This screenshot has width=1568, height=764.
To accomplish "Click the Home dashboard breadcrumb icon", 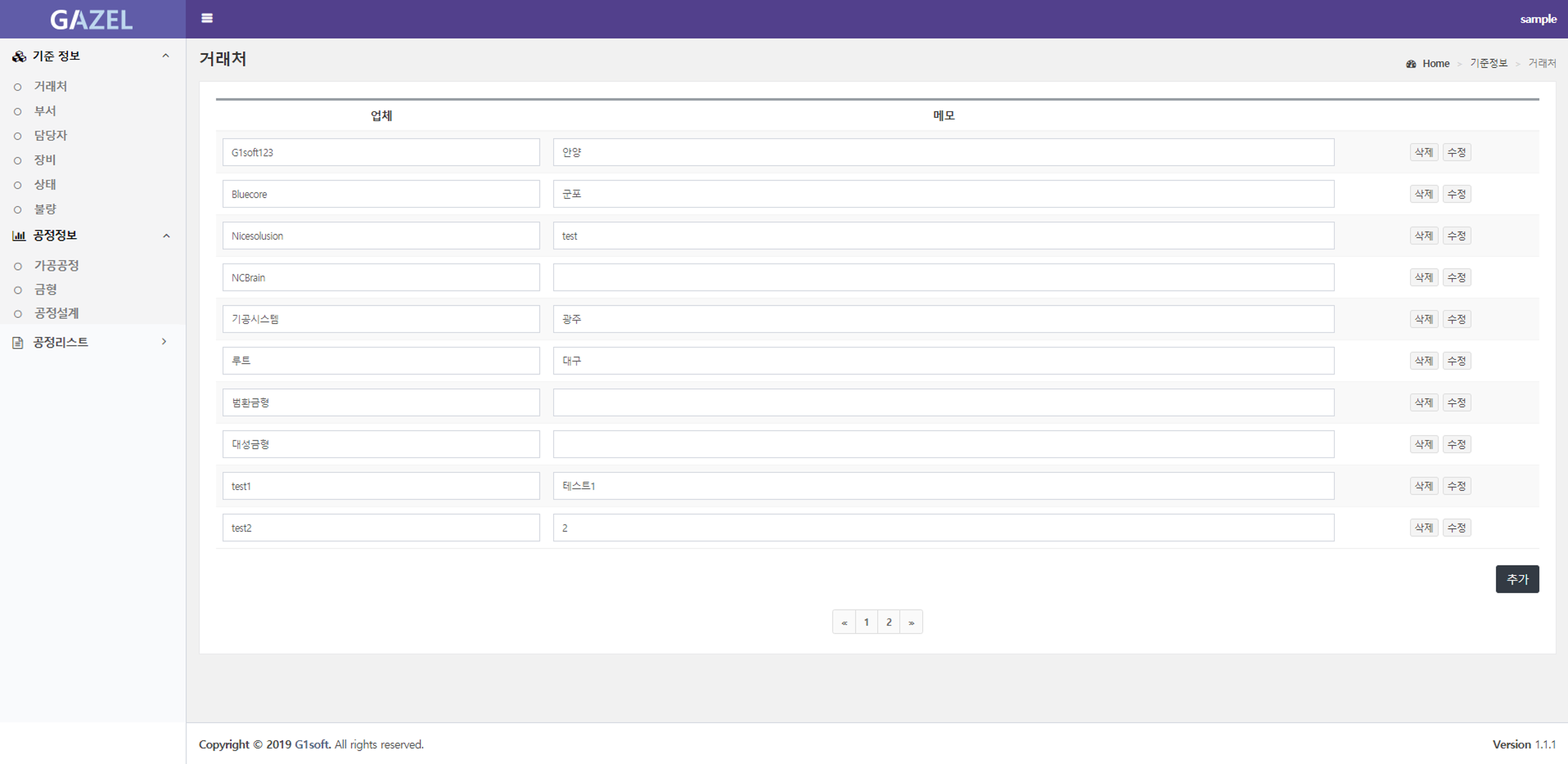I will (1411, 64).
